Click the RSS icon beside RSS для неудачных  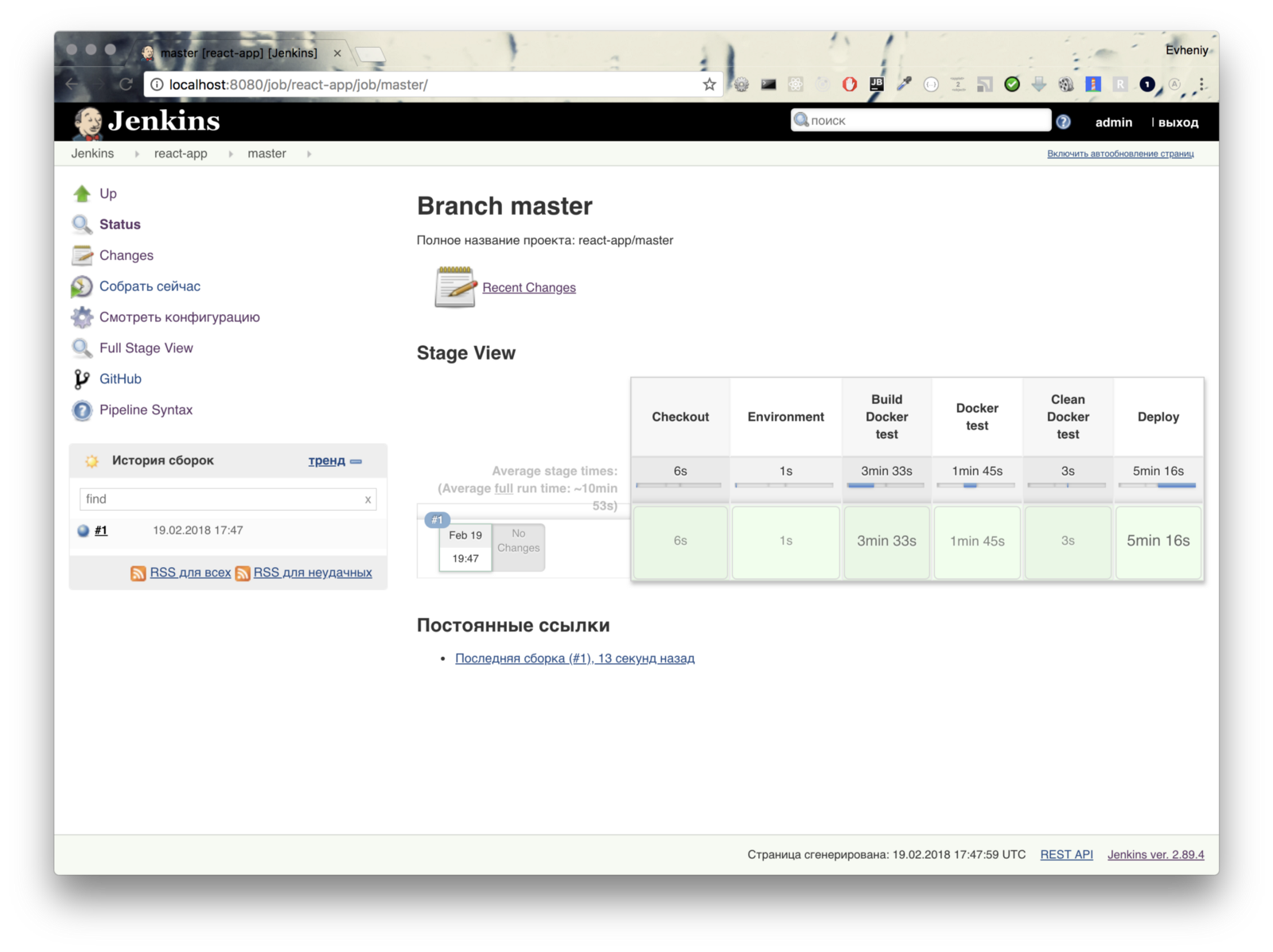tap(243, 573)
